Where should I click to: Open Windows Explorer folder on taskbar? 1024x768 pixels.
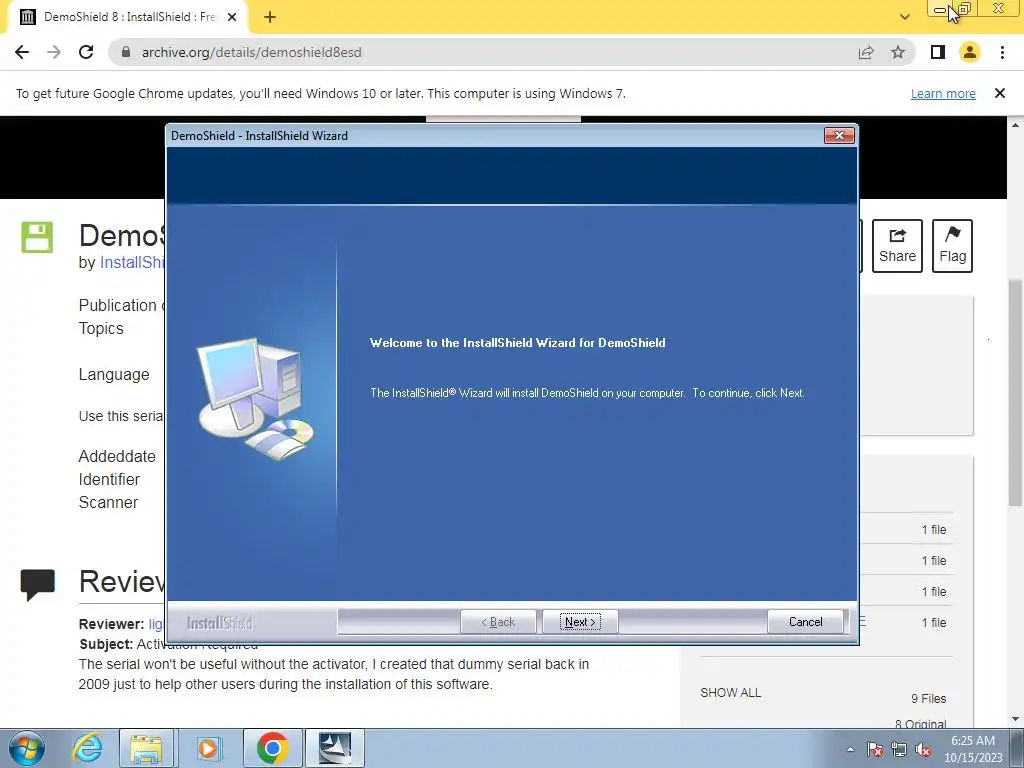coord(146,748)
